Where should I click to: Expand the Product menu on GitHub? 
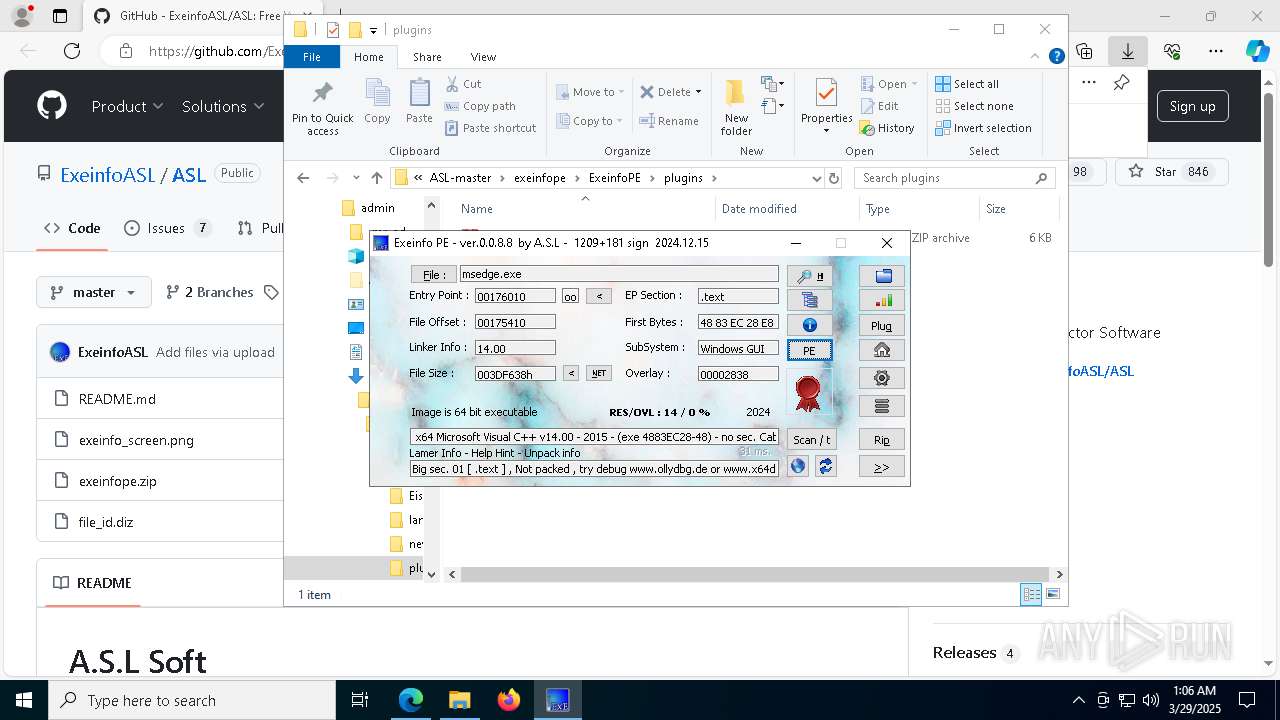(x=127, y=106)
